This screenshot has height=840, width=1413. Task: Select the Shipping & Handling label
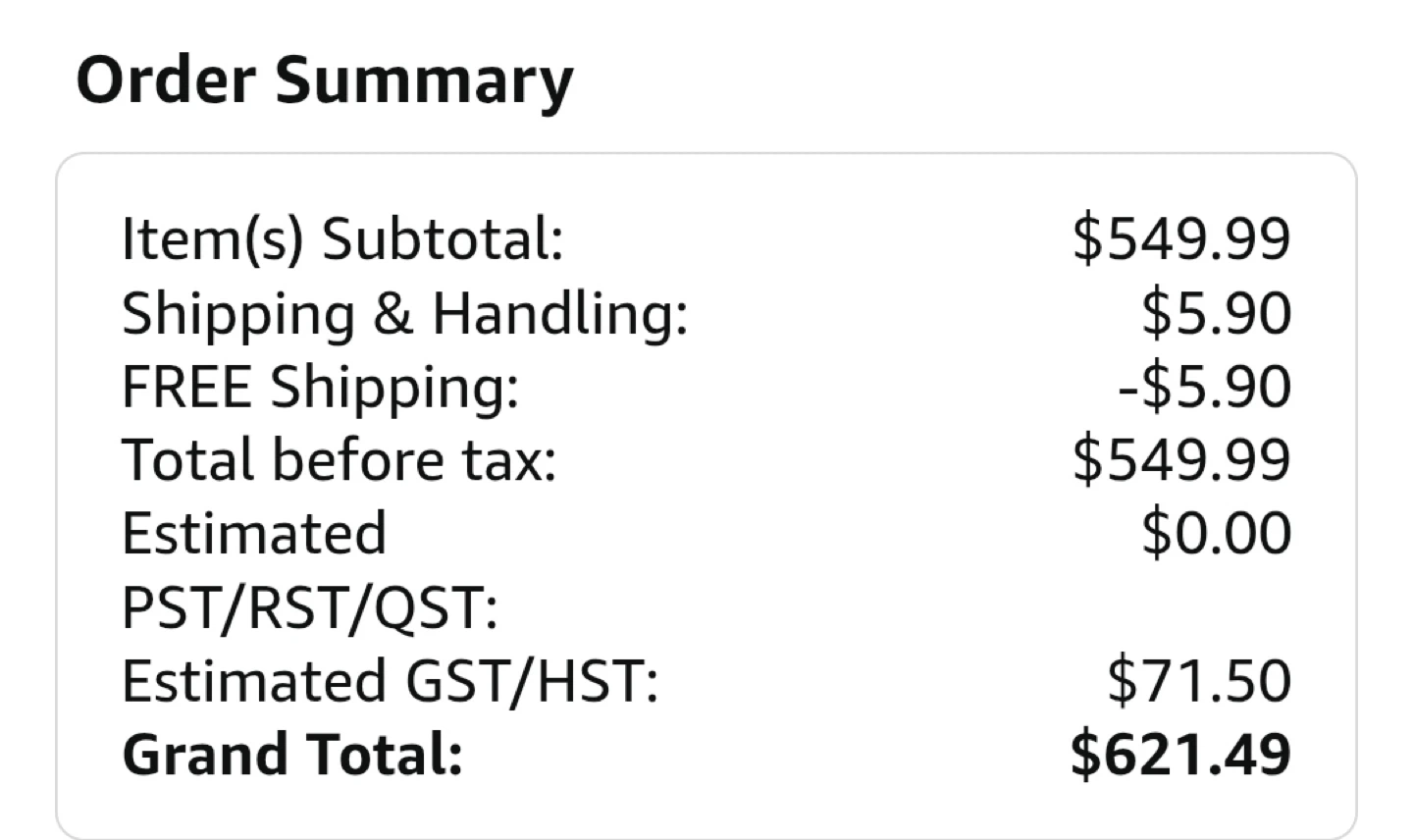click(x=404, y=314)
